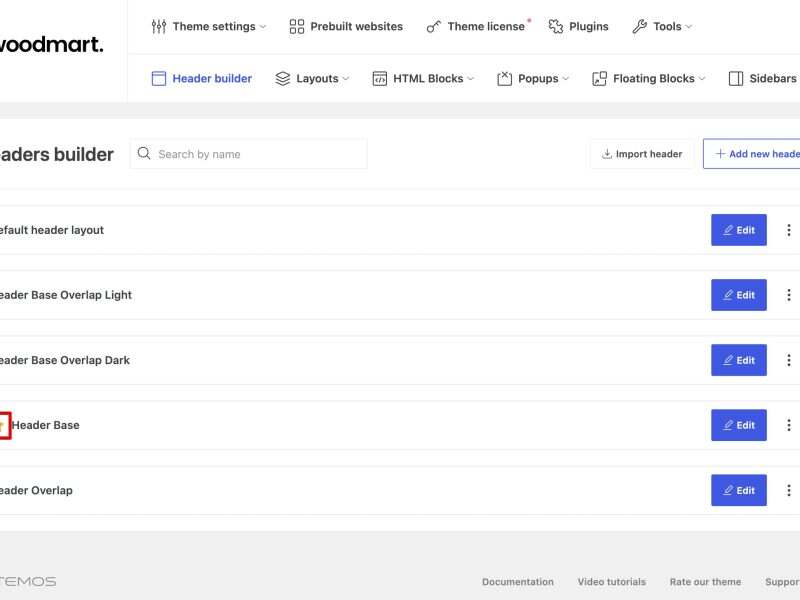Open the Rate our theme link
The width and height of the screenshot is (800, 600).
(705, 582)
